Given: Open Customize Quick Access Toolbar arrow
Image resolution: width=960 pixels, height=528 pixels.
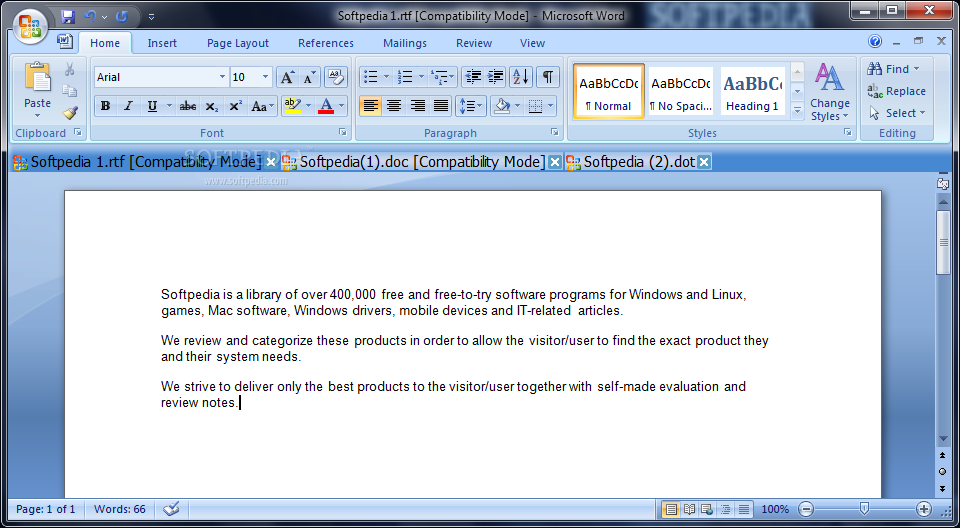Looking at the screenshot, I should pos(151,17).
